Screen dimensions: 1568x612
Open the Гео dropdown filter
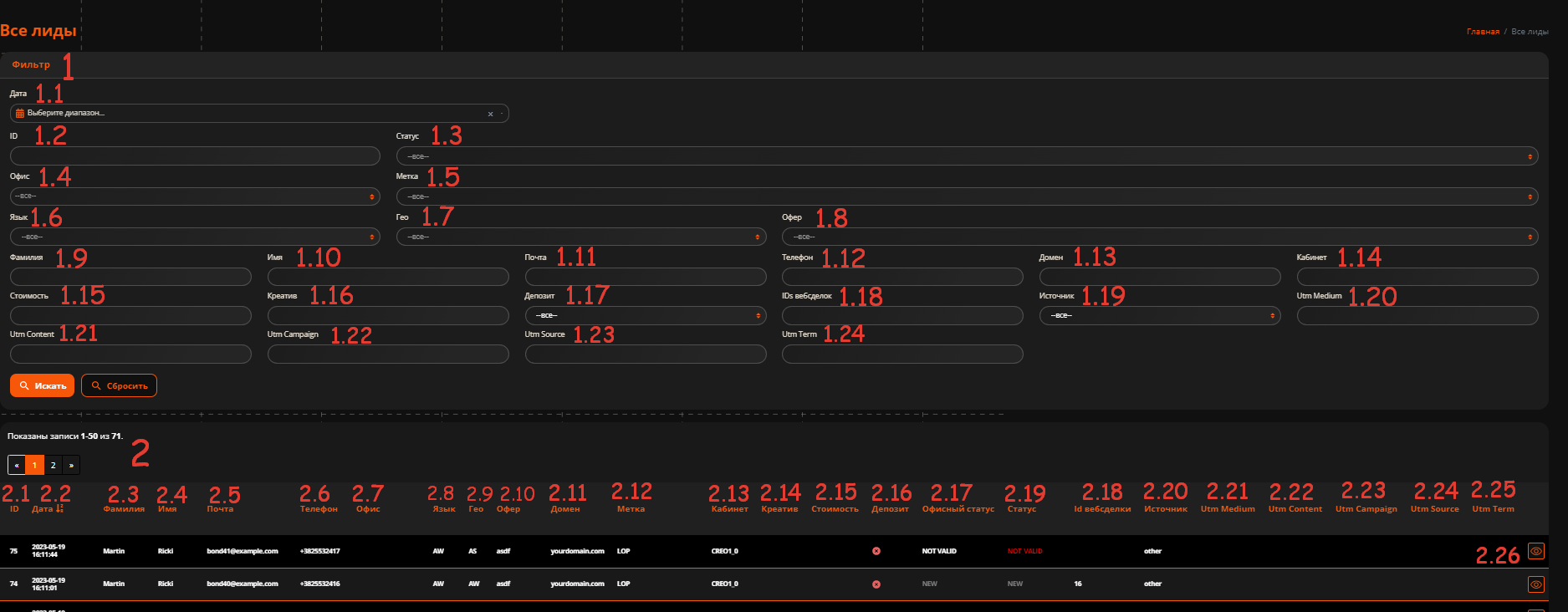(x=581, y=237)
